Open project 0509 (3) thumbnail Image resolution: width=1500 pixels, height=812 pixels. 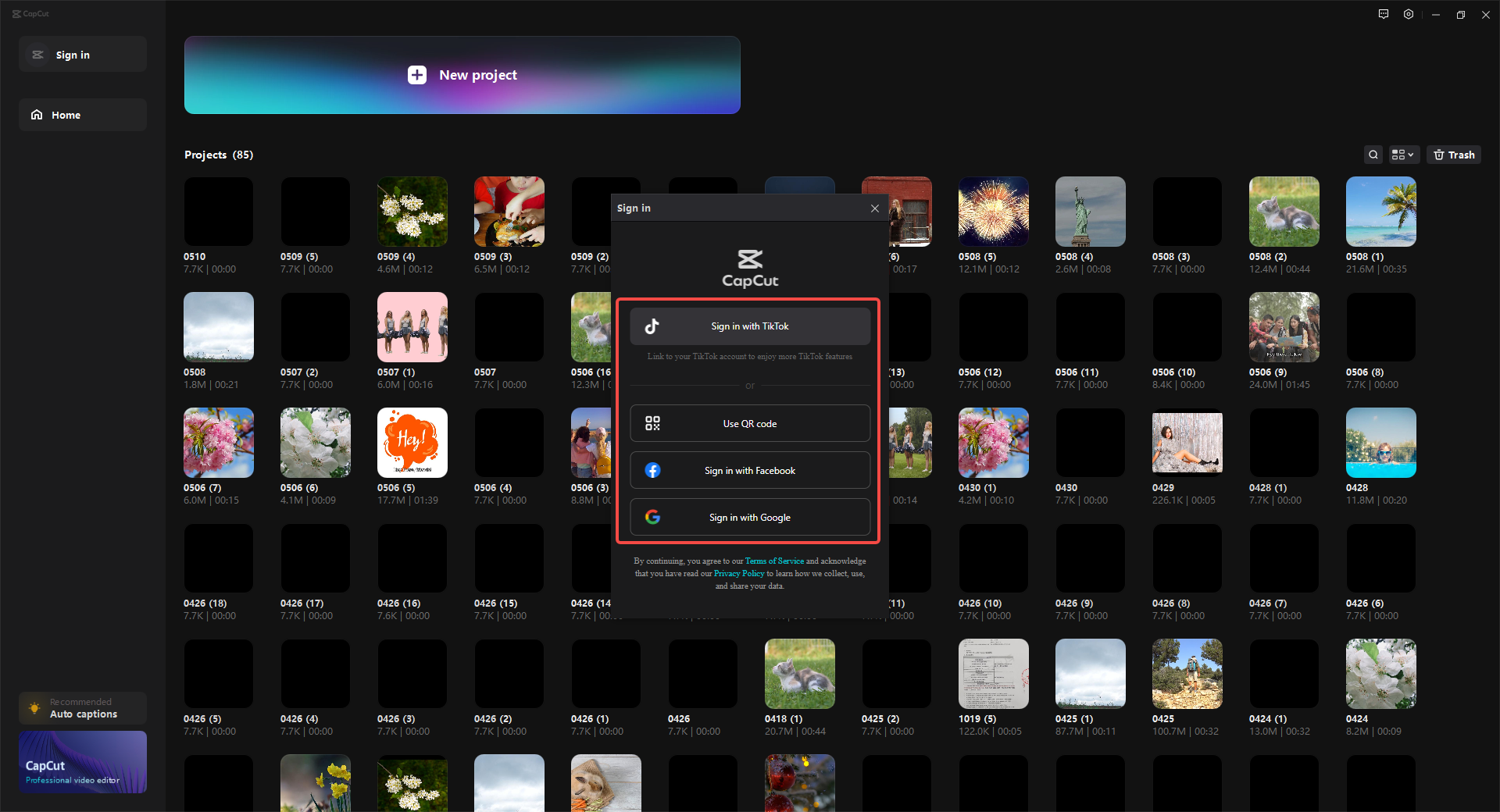509,212
